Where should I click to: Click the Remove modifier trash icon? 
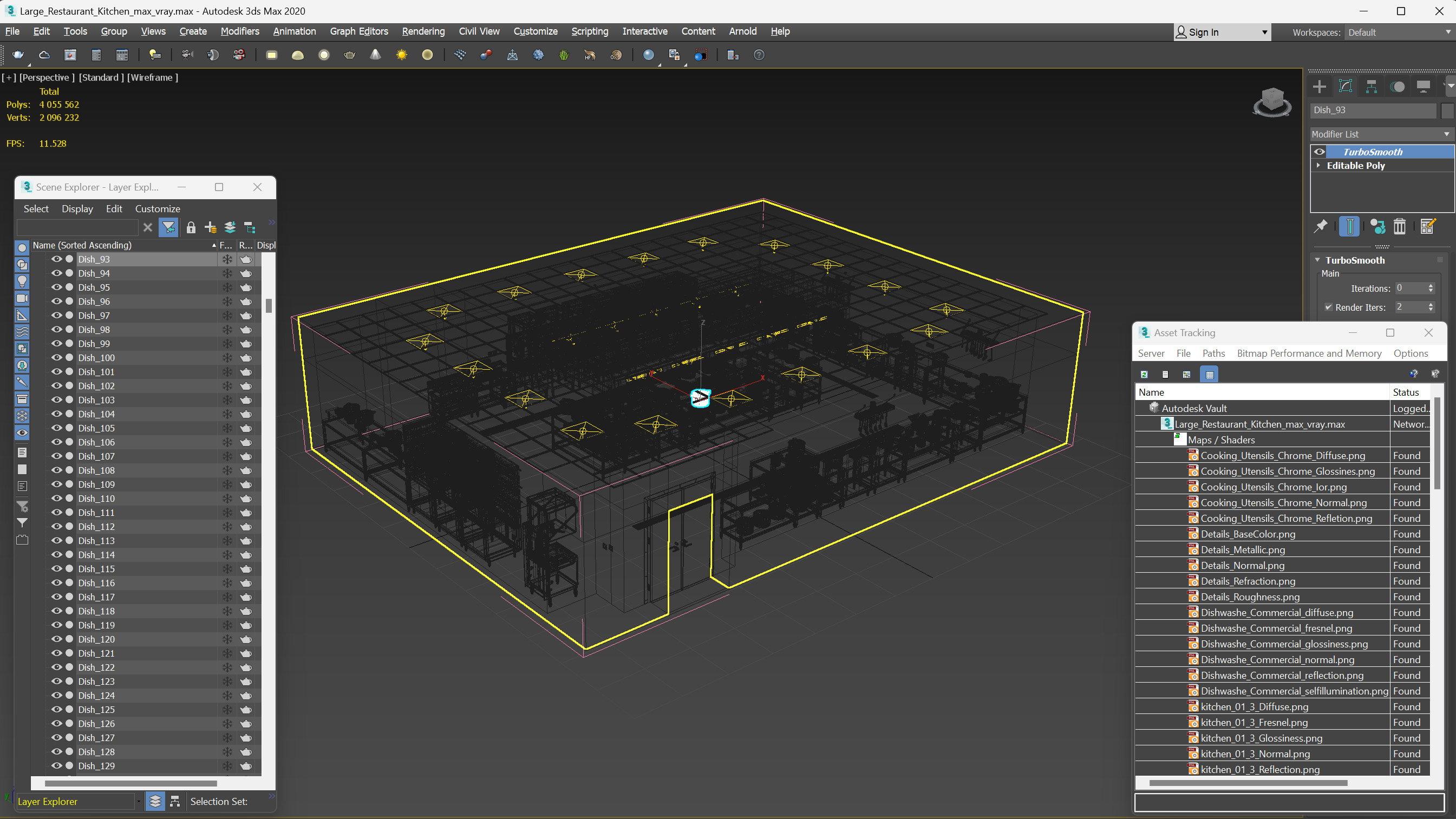1400,227
